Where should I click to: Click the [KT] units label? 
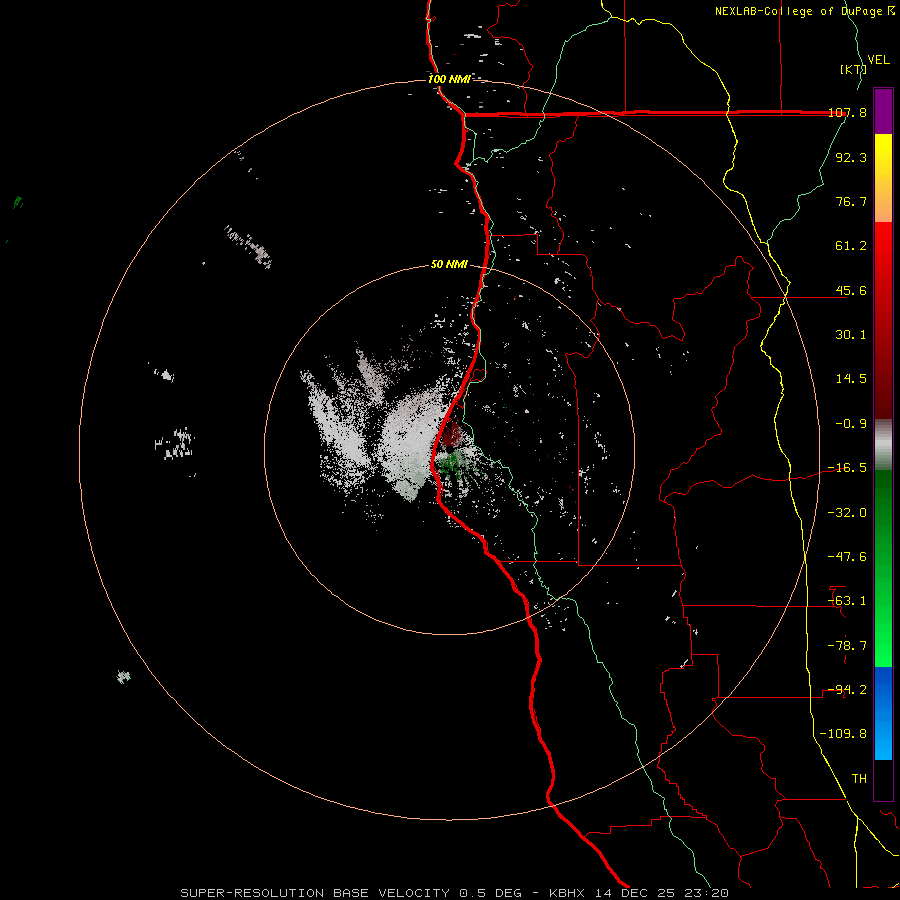click(x=853, y=69)
